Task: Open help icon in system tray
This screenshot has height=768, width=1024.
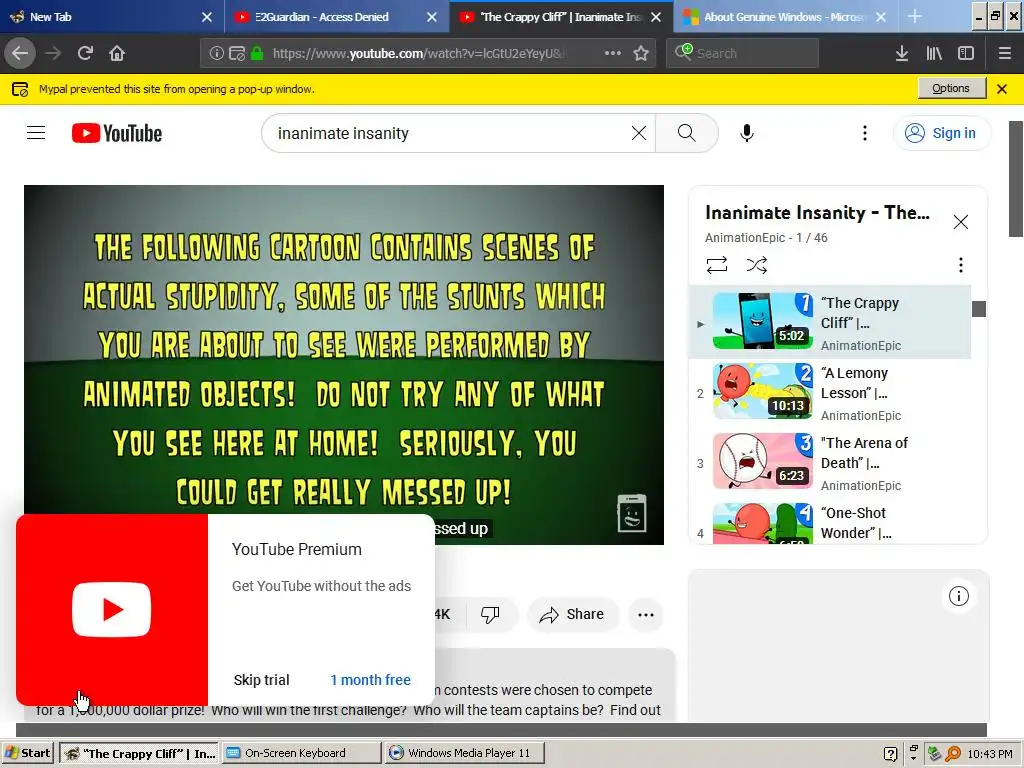Action: pyautogui.click(x=890, y=754)
